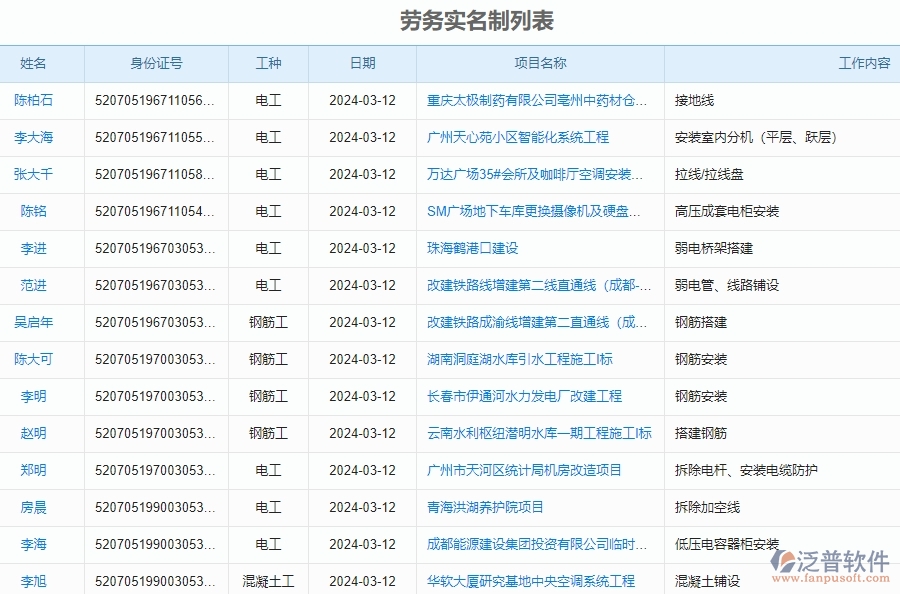The height and width of the screenshot is (594, 900).
Task: Click the 身份证号 column header
Action: coord(156,63)
